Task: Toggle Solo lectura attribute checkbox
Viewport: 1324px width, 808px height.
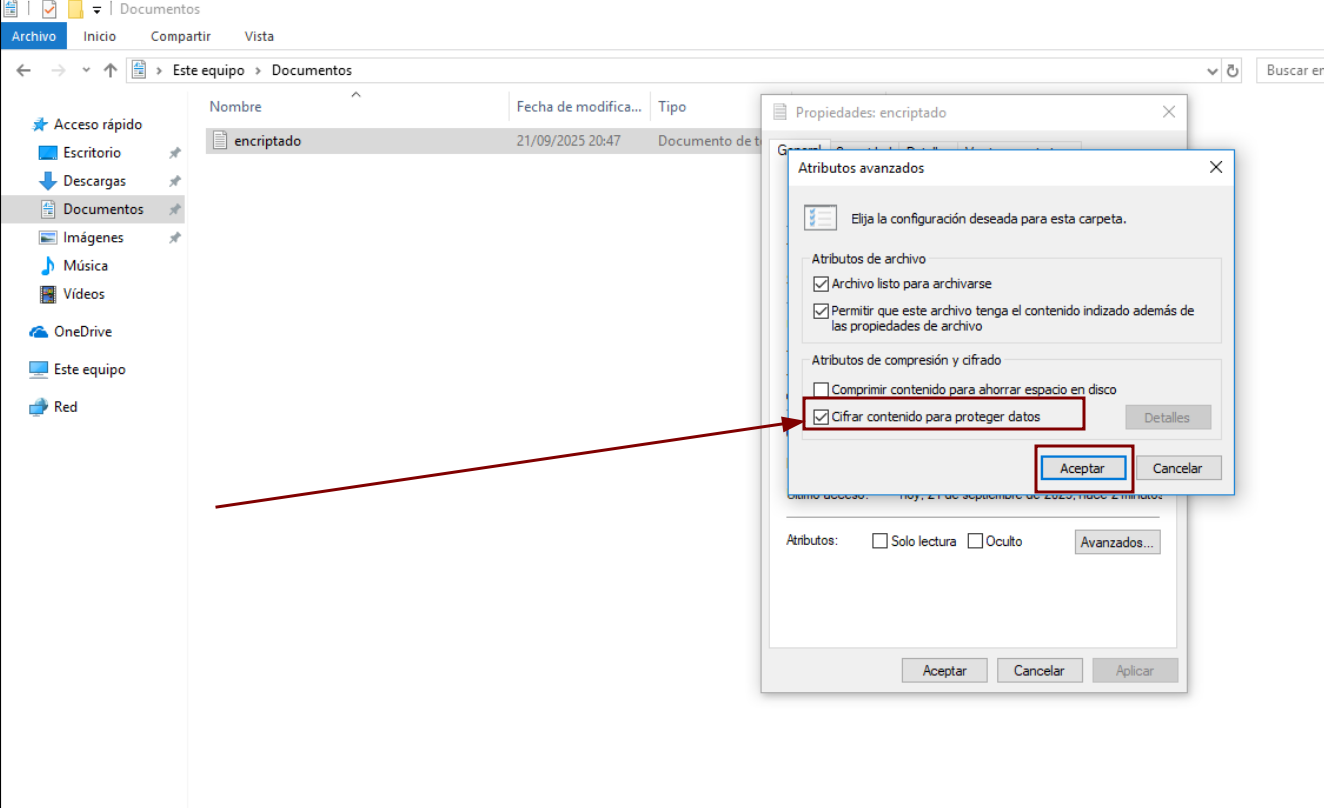Action: click(x=880, y=541)
